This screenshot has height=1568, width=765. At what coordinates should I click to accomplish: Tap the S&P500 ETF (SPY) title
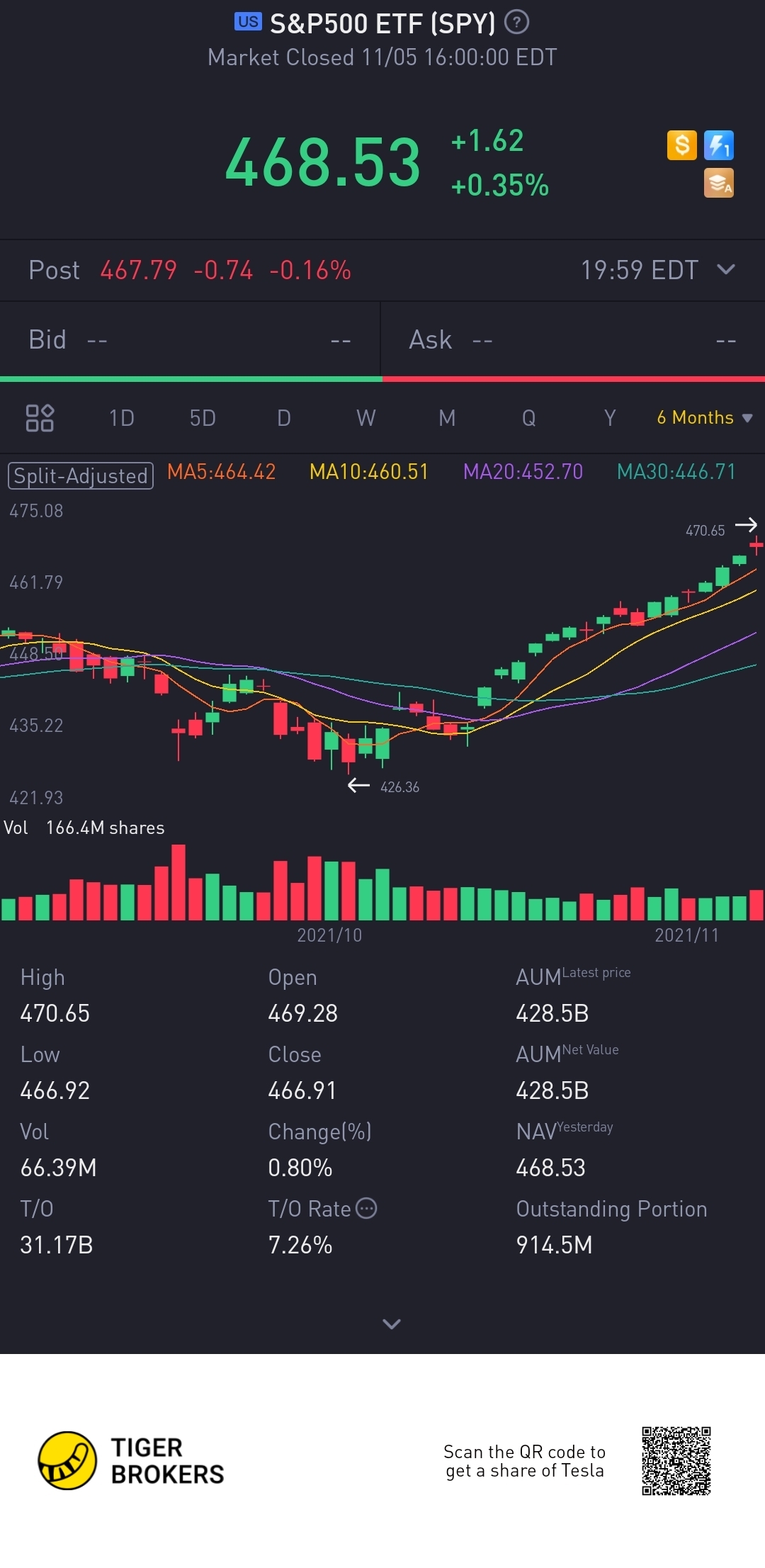pyautogui.click(x=382, y=23)
